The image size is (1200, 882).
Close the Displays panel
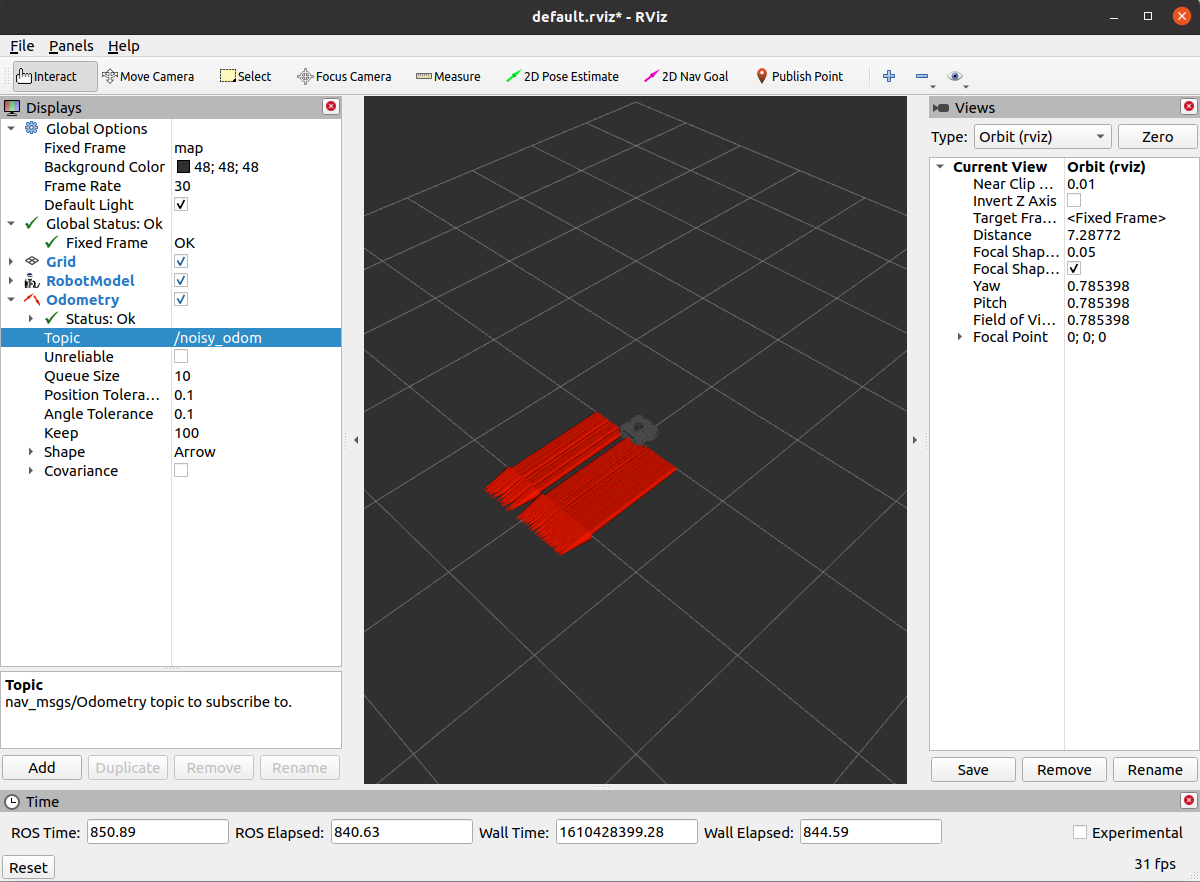click(x=331, y=107)
